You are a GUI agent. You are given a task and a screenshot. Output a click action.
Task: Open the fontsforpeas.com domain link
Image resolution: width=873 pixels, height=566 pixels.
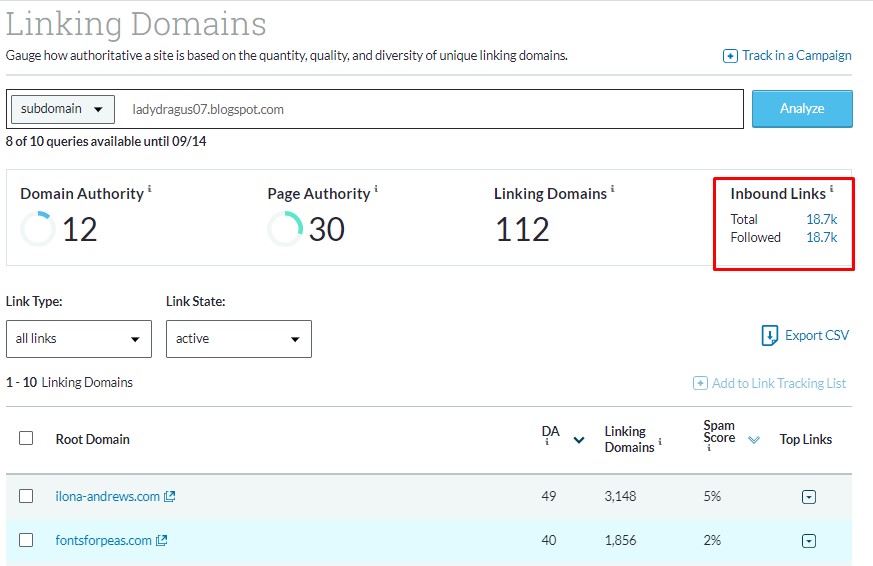[104, 540]
